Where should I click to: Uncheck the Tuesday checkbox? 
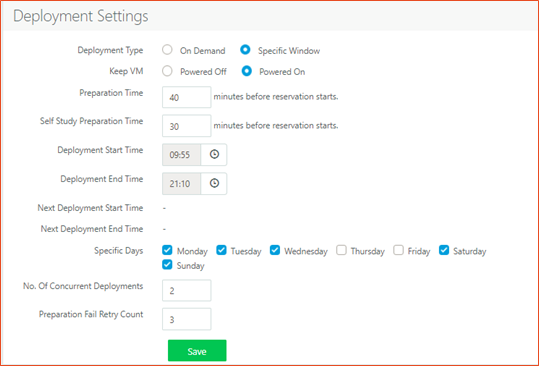(221, 250)
